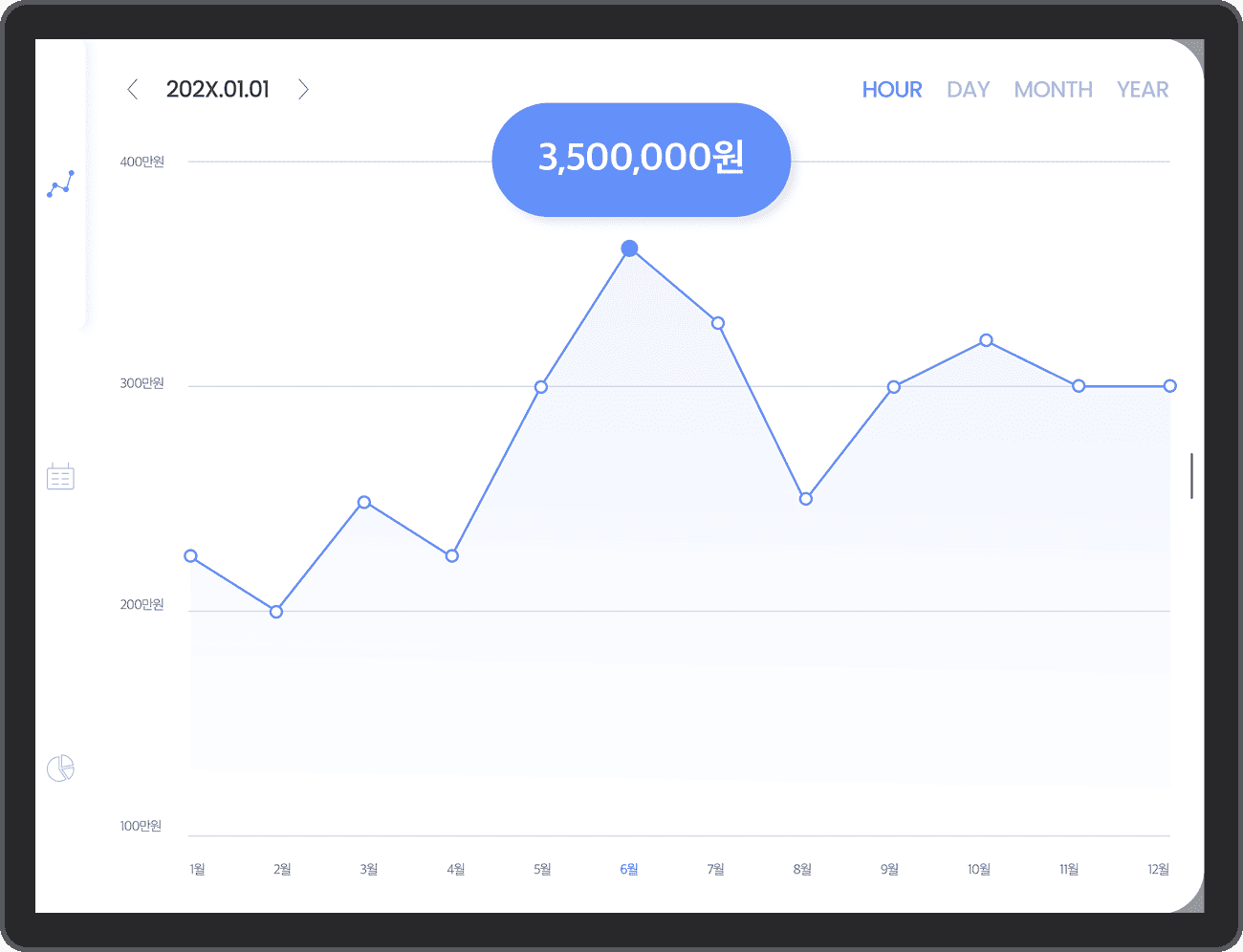Open the calendar view in sidebar

click(x=60, y=476)
